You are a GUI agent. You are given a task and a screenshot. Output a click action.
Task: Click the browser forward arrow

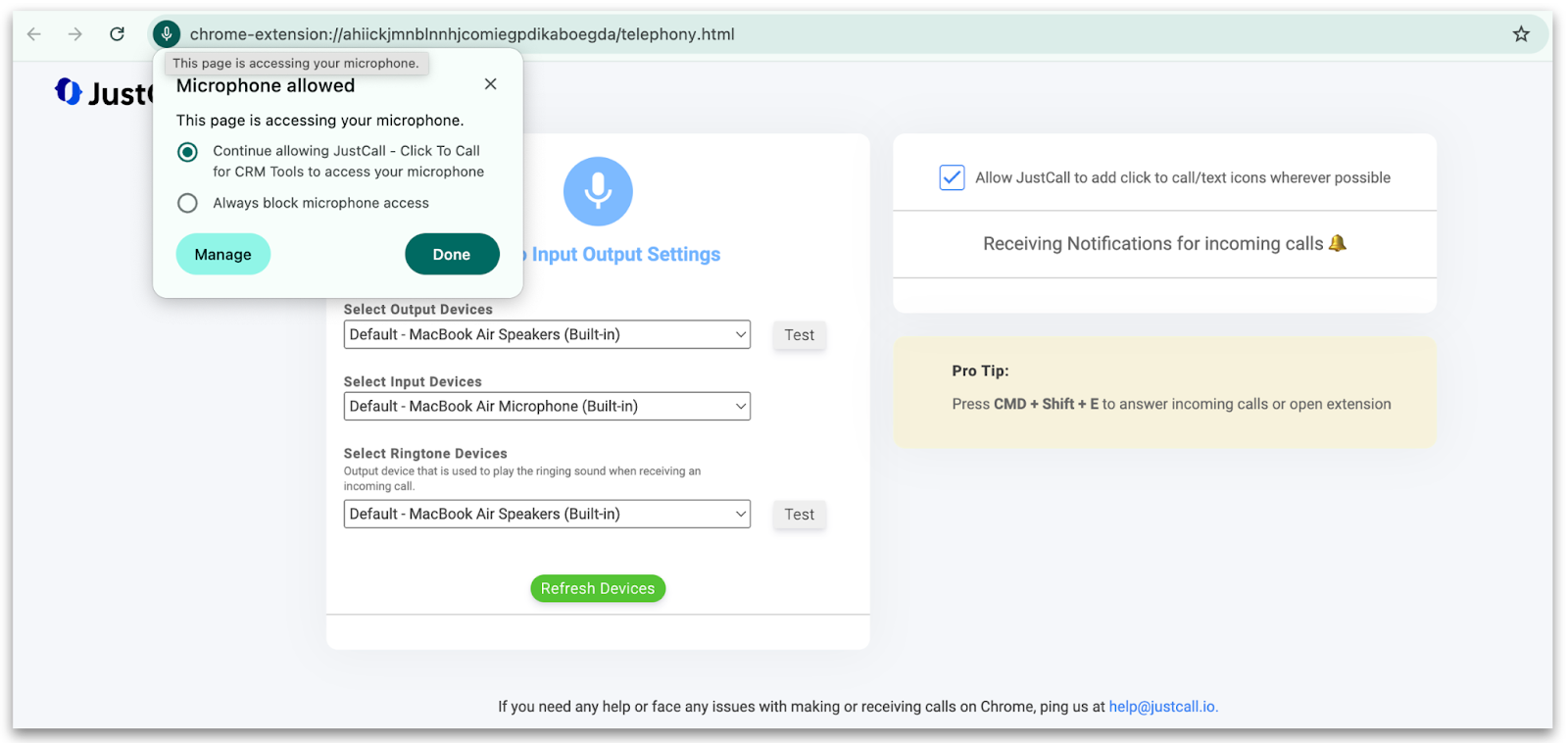75,34
